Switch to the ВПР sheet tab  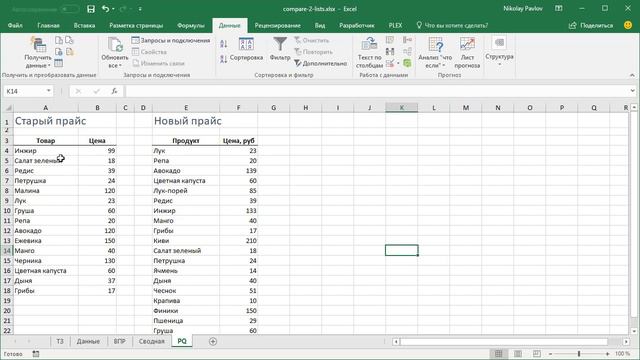[119, 341]
